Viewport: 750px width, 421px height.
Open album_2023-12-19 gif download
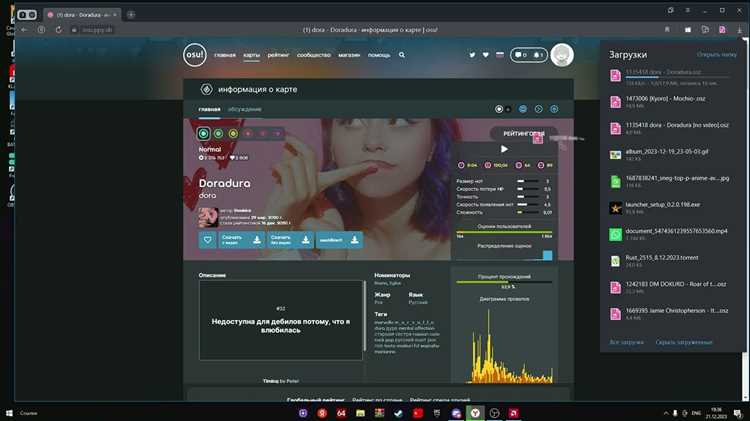[x=671, y=155]
